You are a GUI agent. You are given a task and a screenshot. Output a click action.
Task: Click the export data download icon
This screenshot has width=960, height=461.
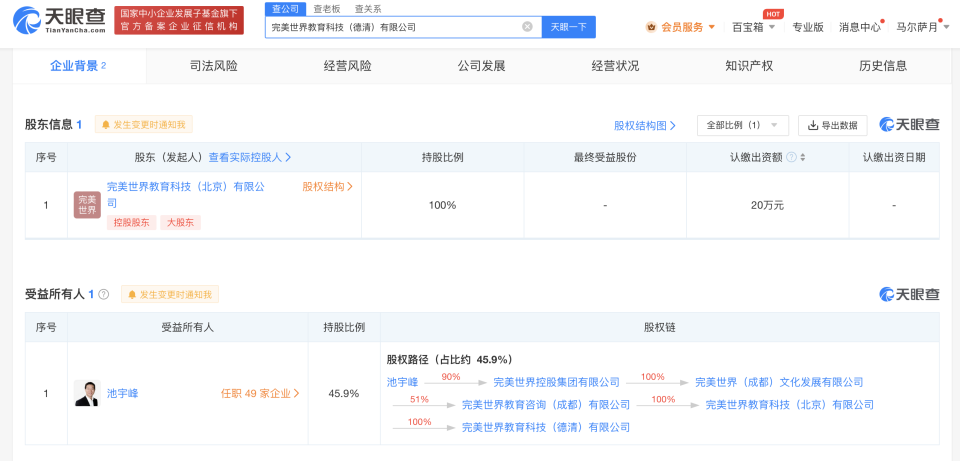tap(813, 126)
